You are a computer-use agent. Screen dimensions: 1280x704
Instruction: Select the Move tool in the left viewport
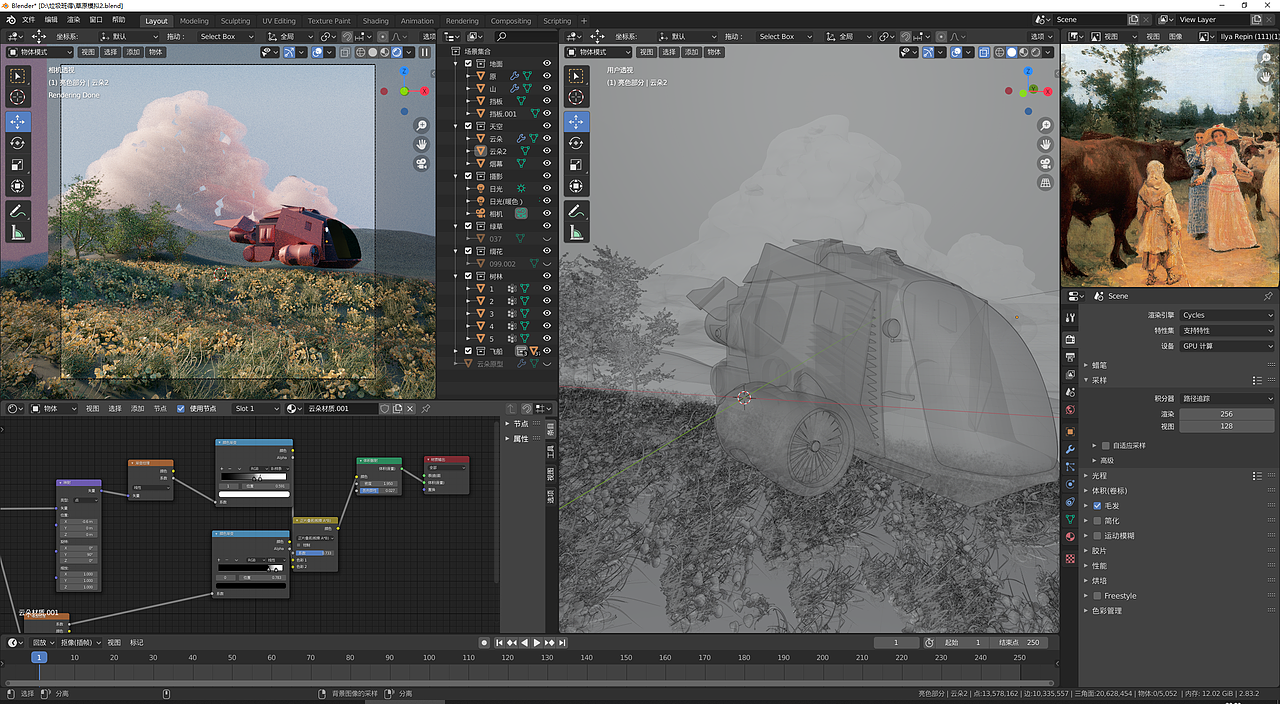coord(18,122)
